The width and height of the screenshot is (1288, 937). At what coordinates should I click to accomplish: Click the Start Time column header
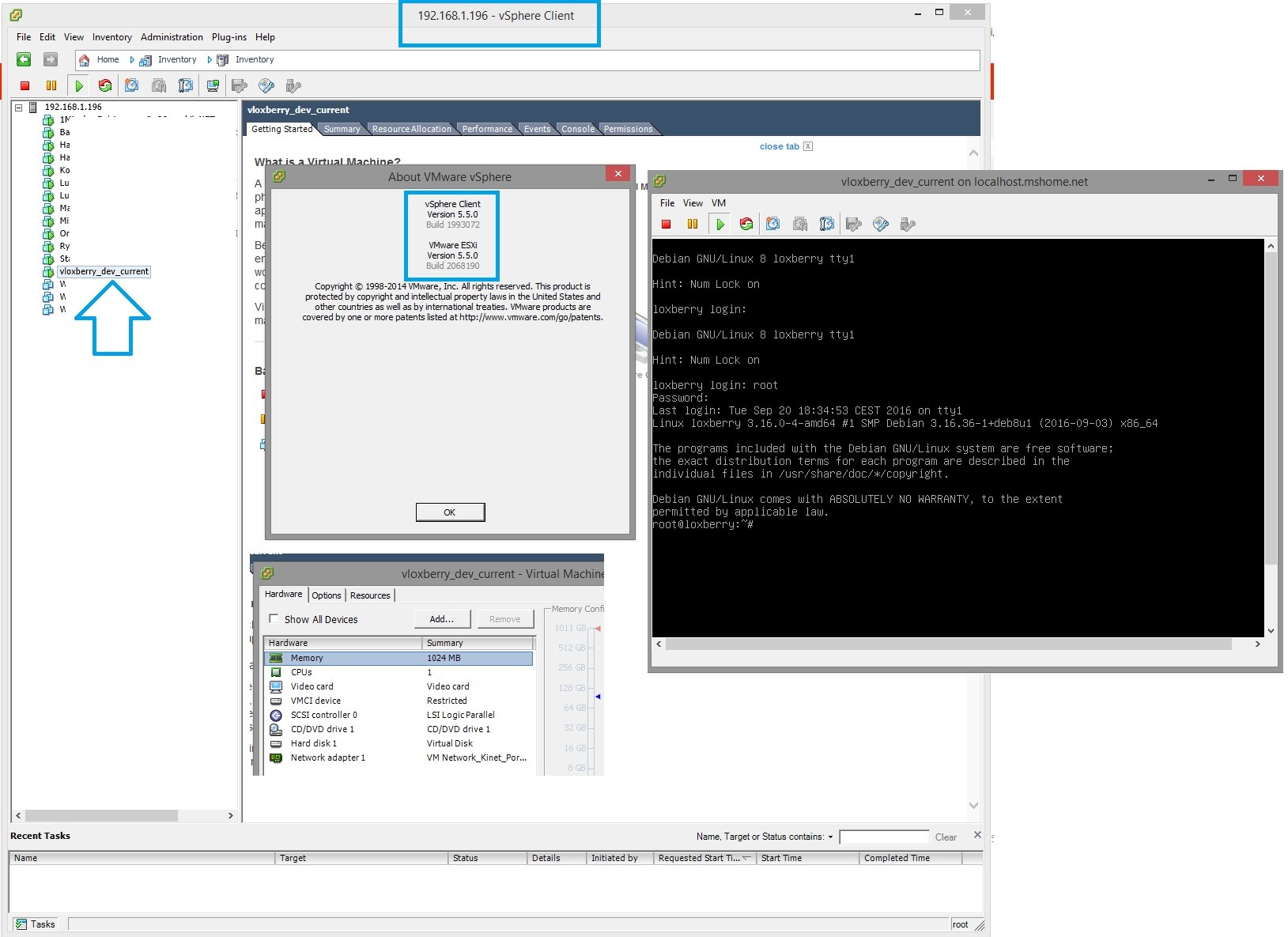807,858
